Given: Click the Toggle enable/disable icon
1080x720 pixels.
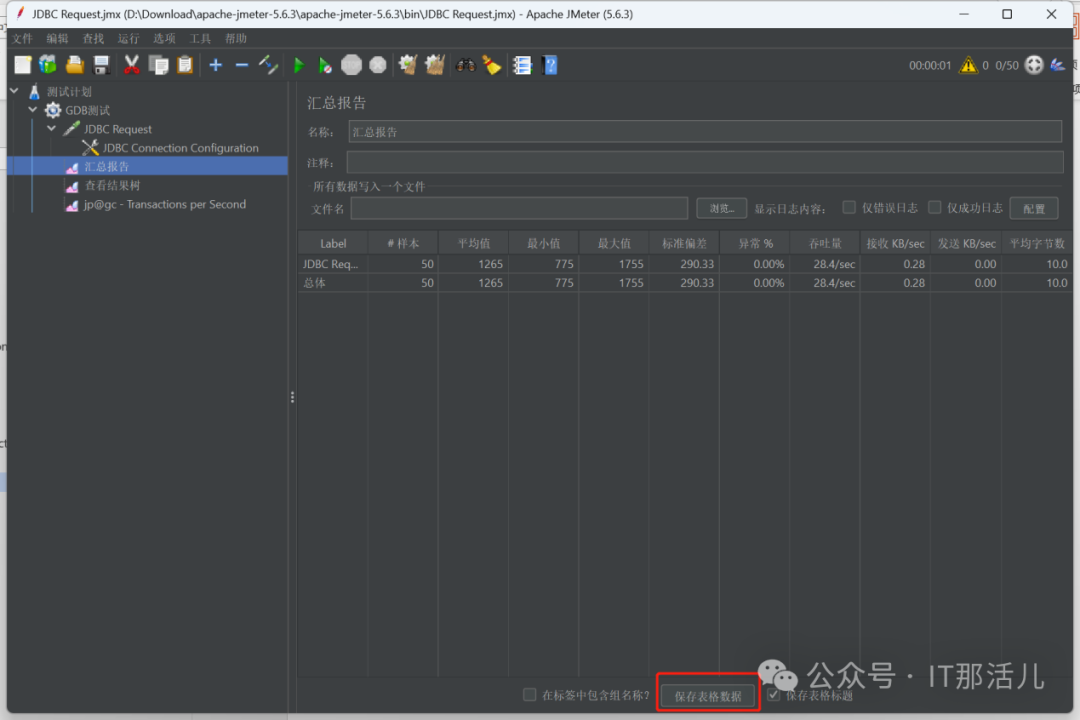Looking at the screenshot, I should pyautogui.click(x=268, y=65).
